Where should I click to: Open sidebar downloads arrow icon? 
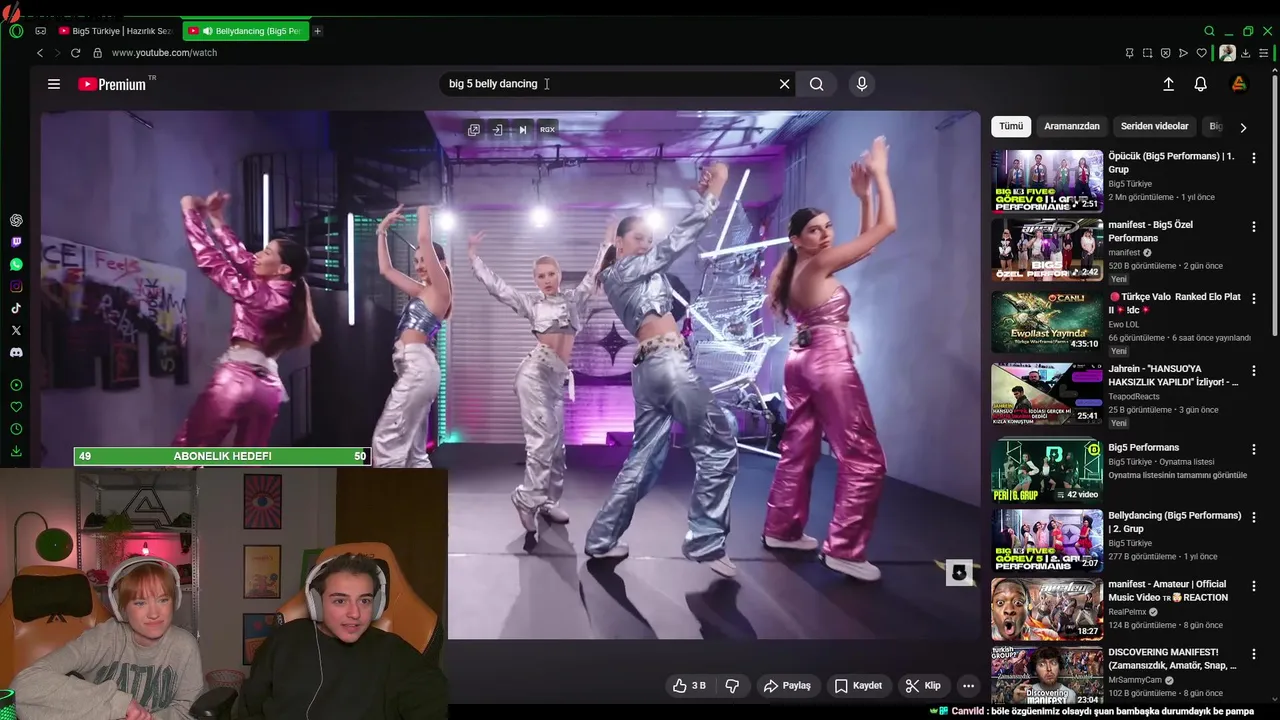16,451
